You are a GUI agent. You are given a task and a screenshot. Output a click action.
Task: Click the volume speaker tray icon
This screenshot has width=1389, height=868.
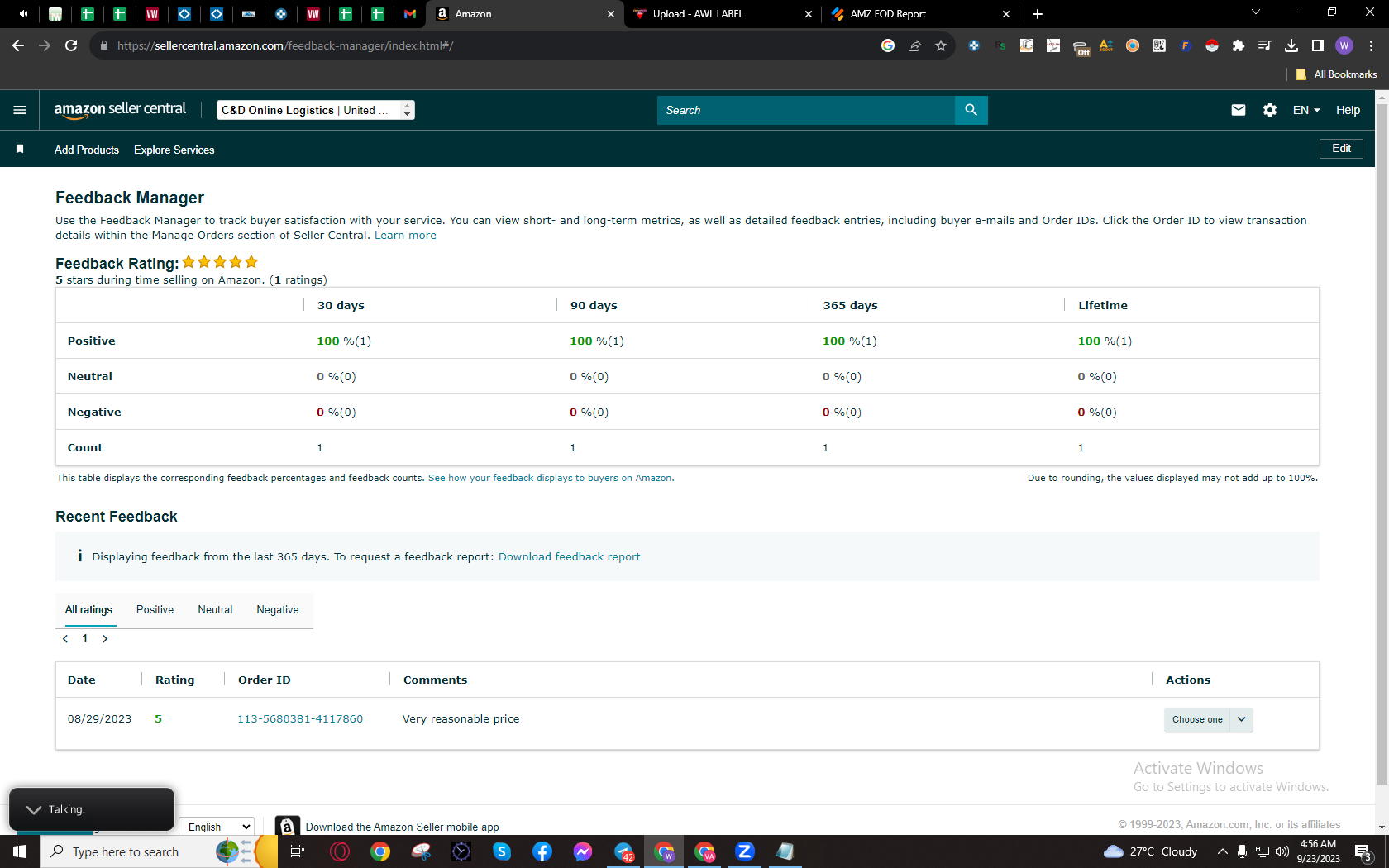point(1282,851)
